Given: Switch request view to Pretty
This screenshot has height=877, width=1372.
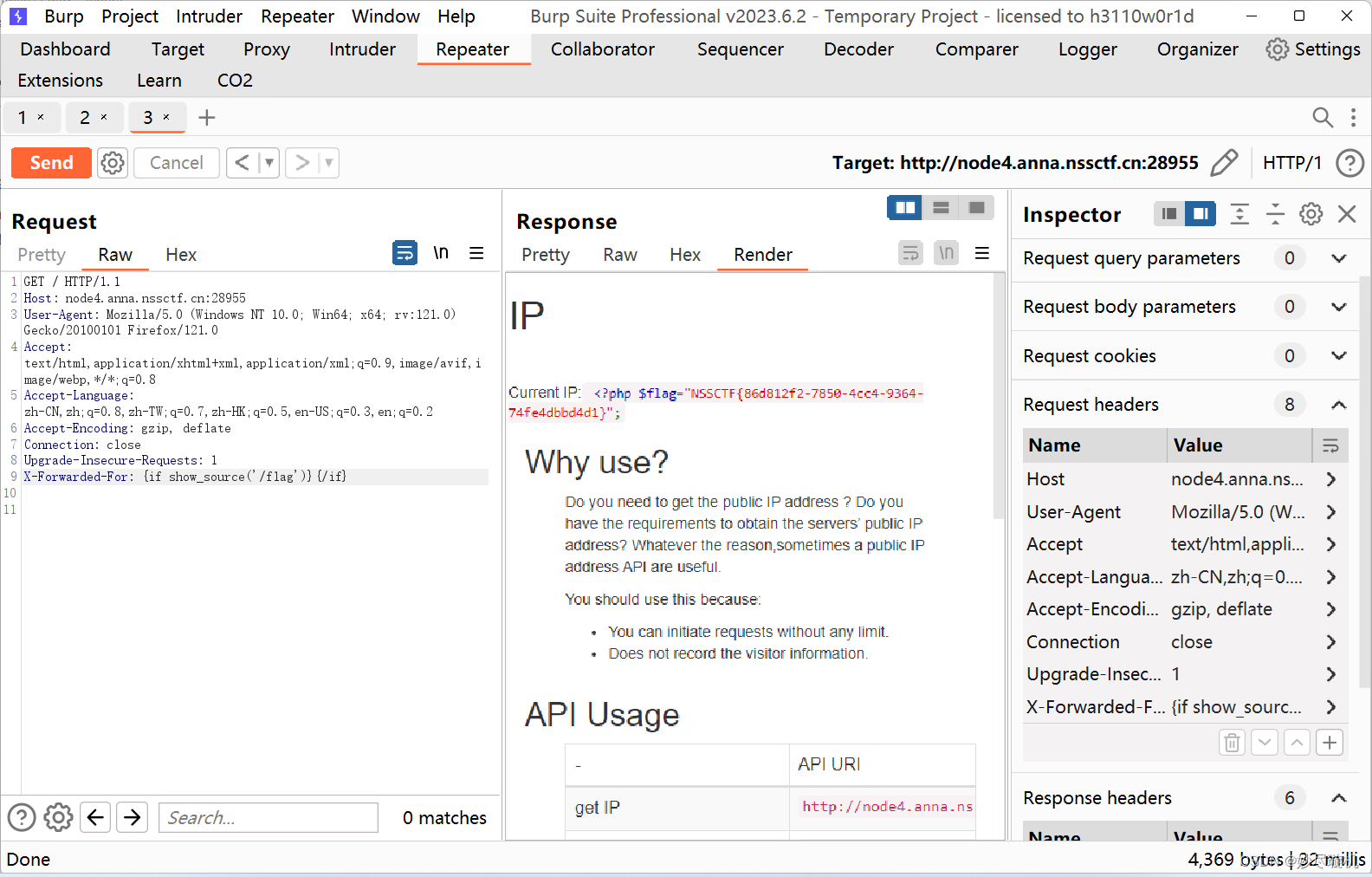Looking at the screenshot, I should (x=42, y=255).
